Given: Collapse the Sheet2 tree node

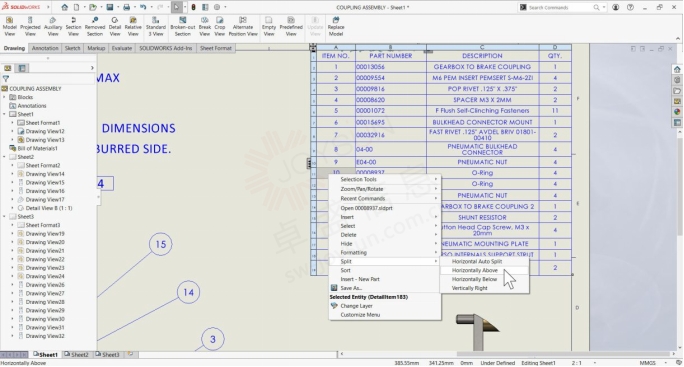Looking at the screenshot, I should click(x=4, y=157).
